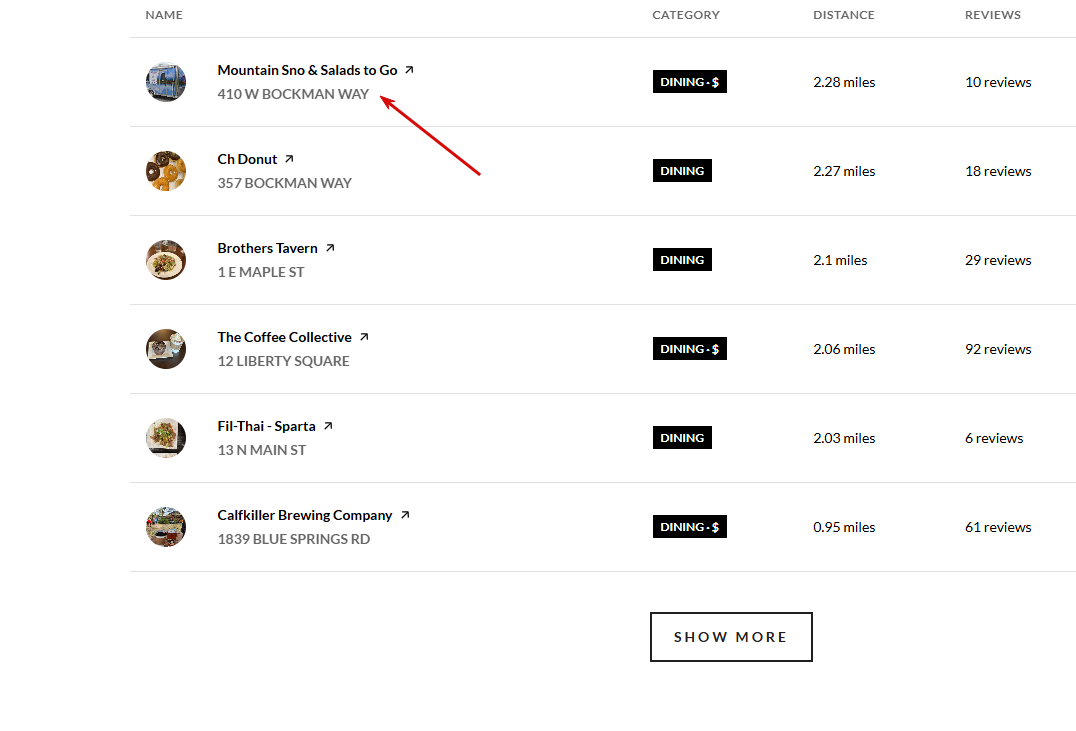Sort by the Distance column header

click(x=843, y=15)
